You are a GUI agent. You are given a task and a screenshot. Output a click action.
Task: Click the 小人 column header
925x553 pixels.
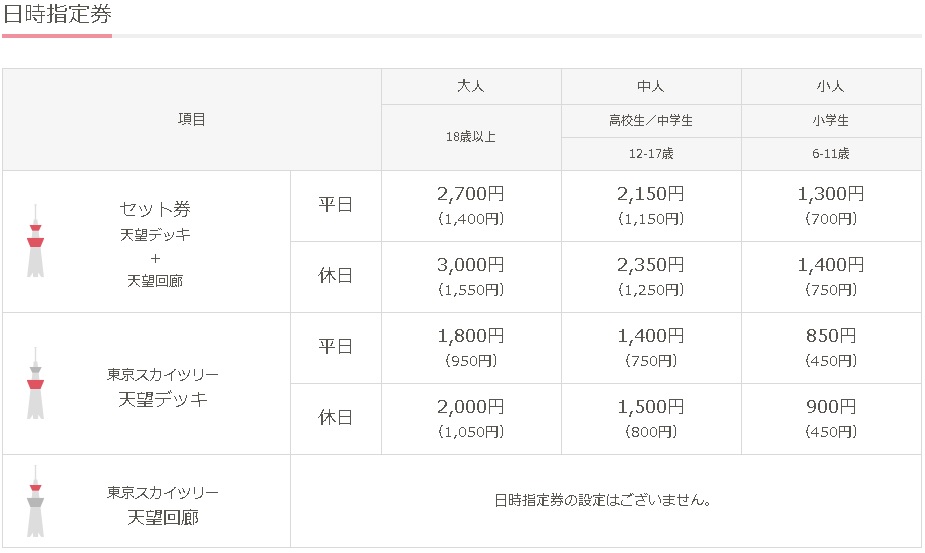point(831,86)
